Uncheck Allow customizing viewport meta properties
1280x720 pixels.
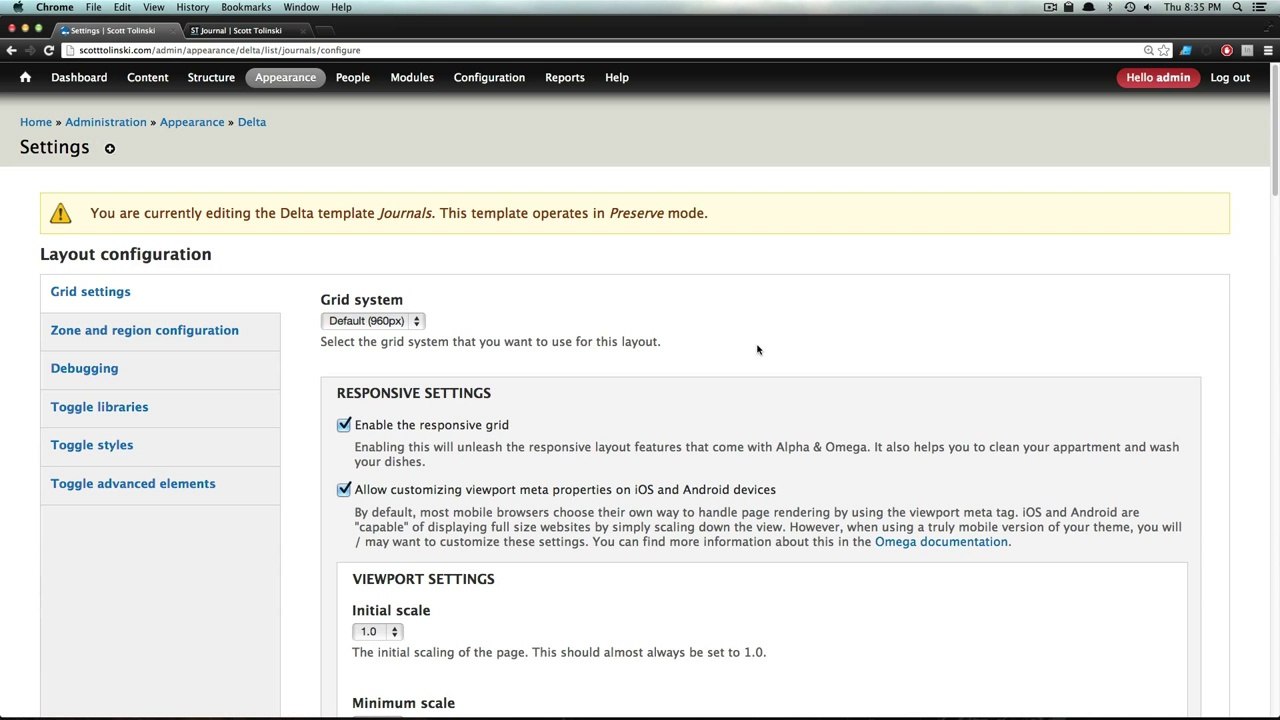point(344,490)
